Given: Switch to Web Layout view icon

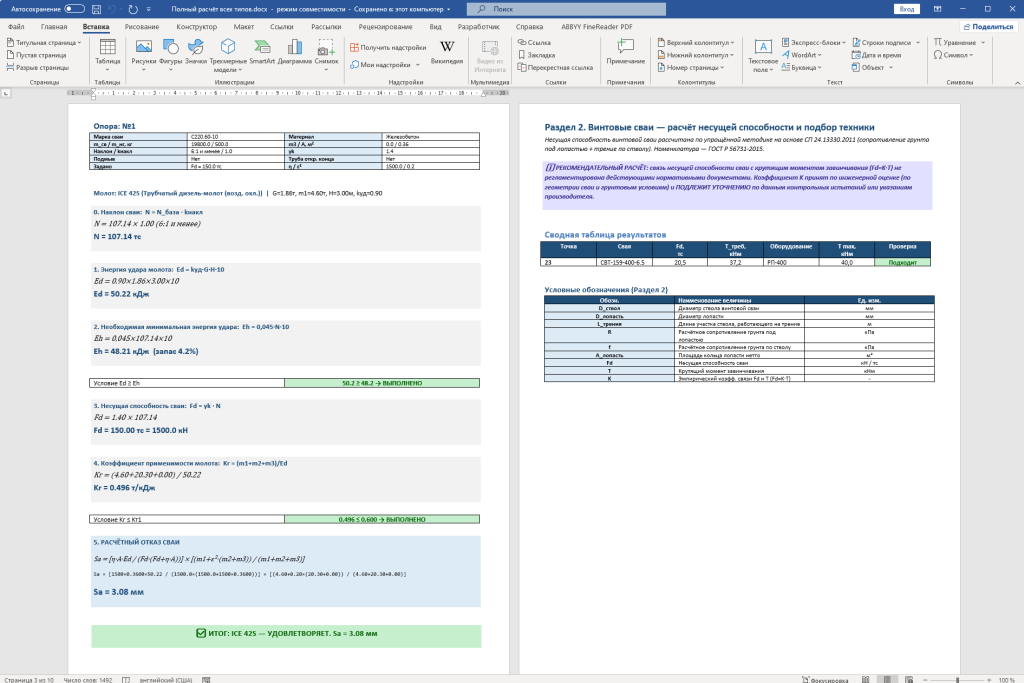Looking at the screenshot, I should point(909,680).
